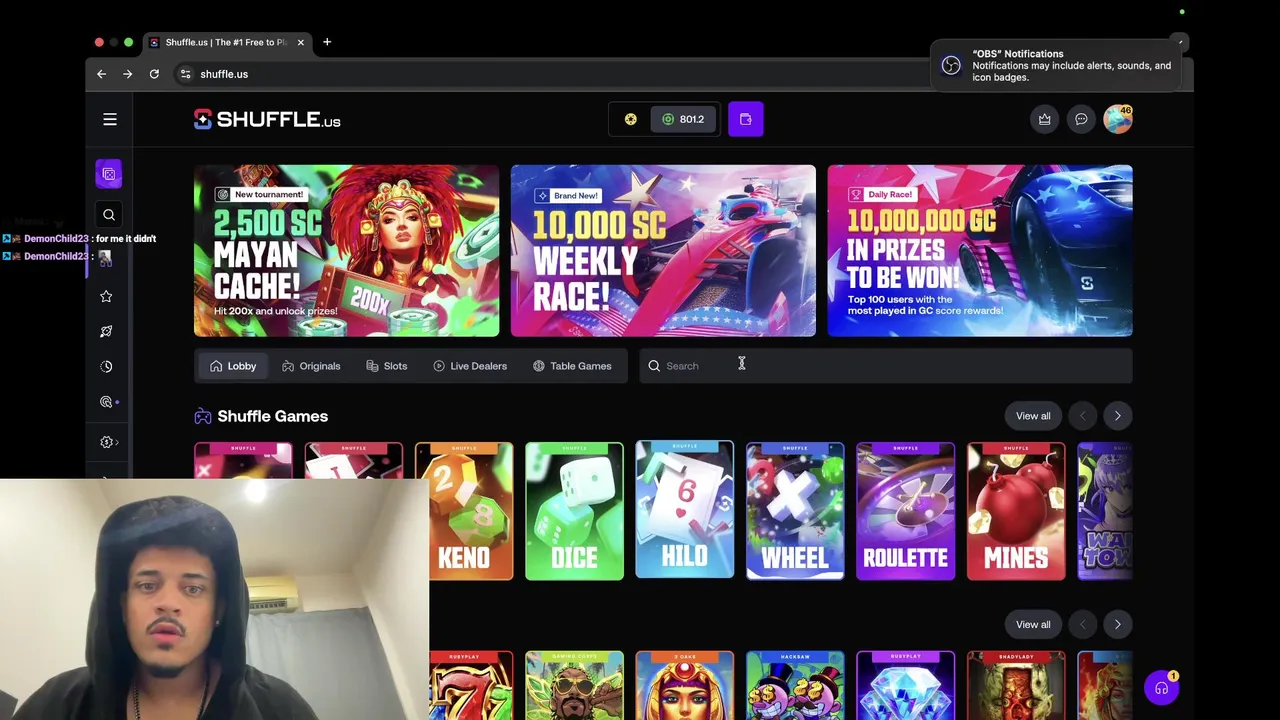Switch to the Live Dealers tab

coord(470,366)
